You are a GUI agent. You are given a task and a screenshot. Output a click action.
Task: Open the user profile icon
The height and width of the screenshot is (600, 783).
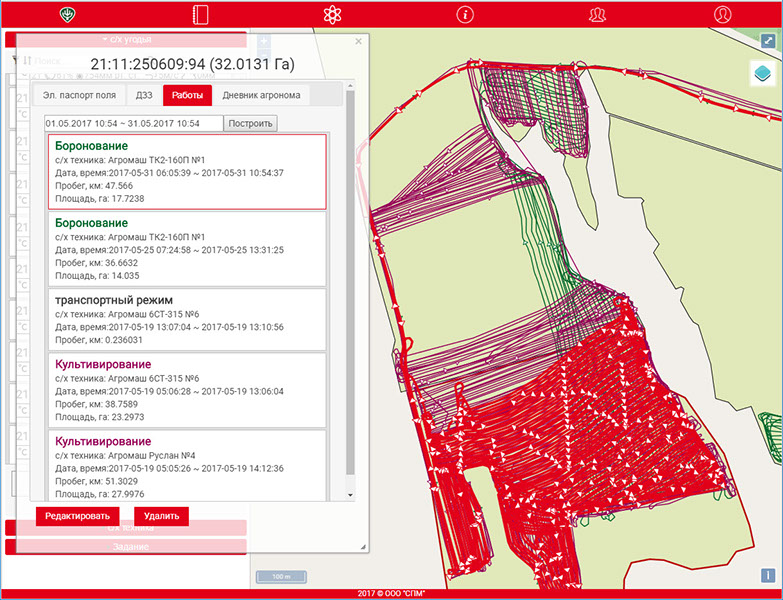(x=723, y=14)
